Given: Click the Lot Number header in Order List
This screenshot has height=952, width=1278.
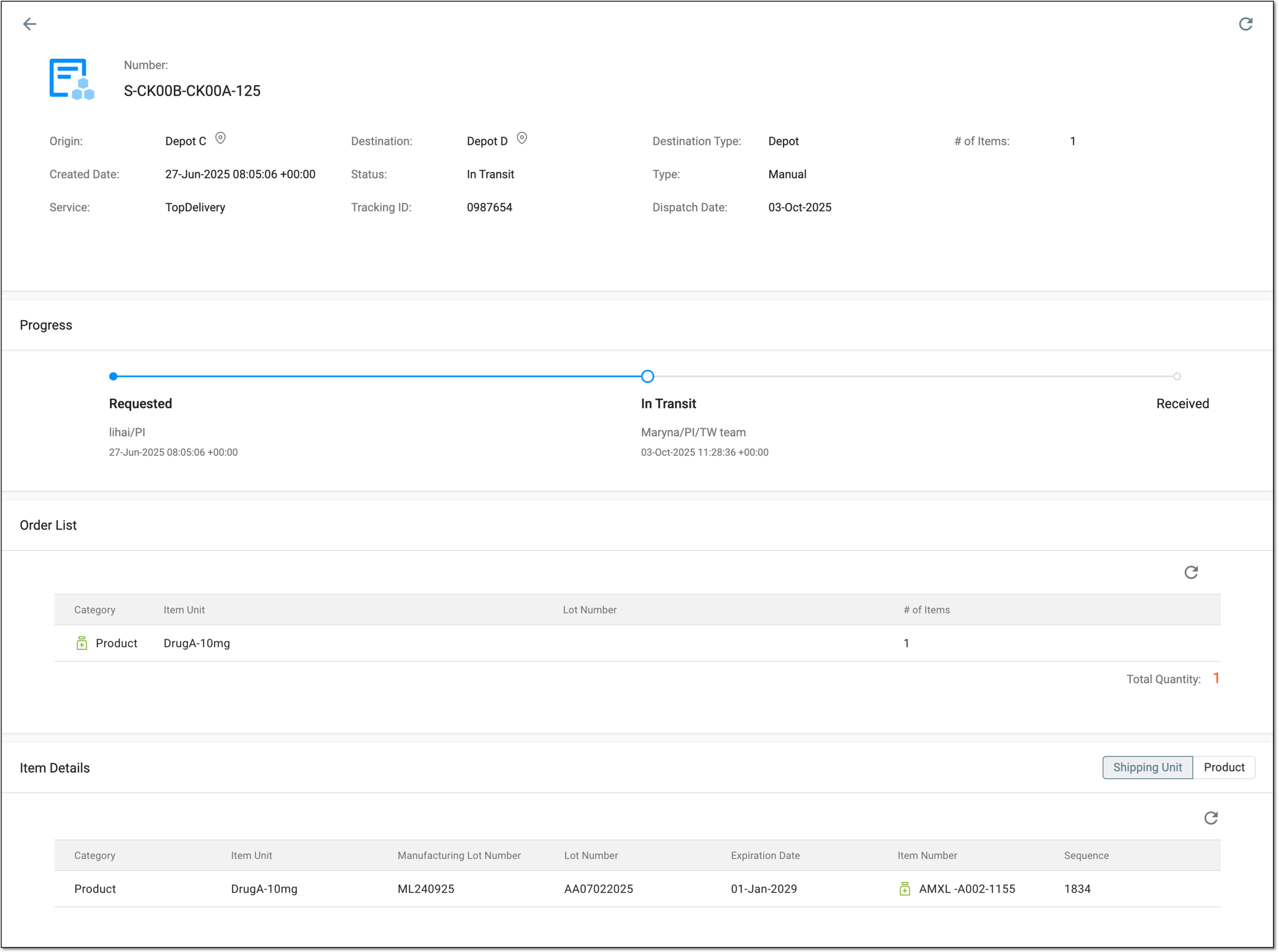Looking at the screenshot, I should pyautogui.click(x=589, y=609).
